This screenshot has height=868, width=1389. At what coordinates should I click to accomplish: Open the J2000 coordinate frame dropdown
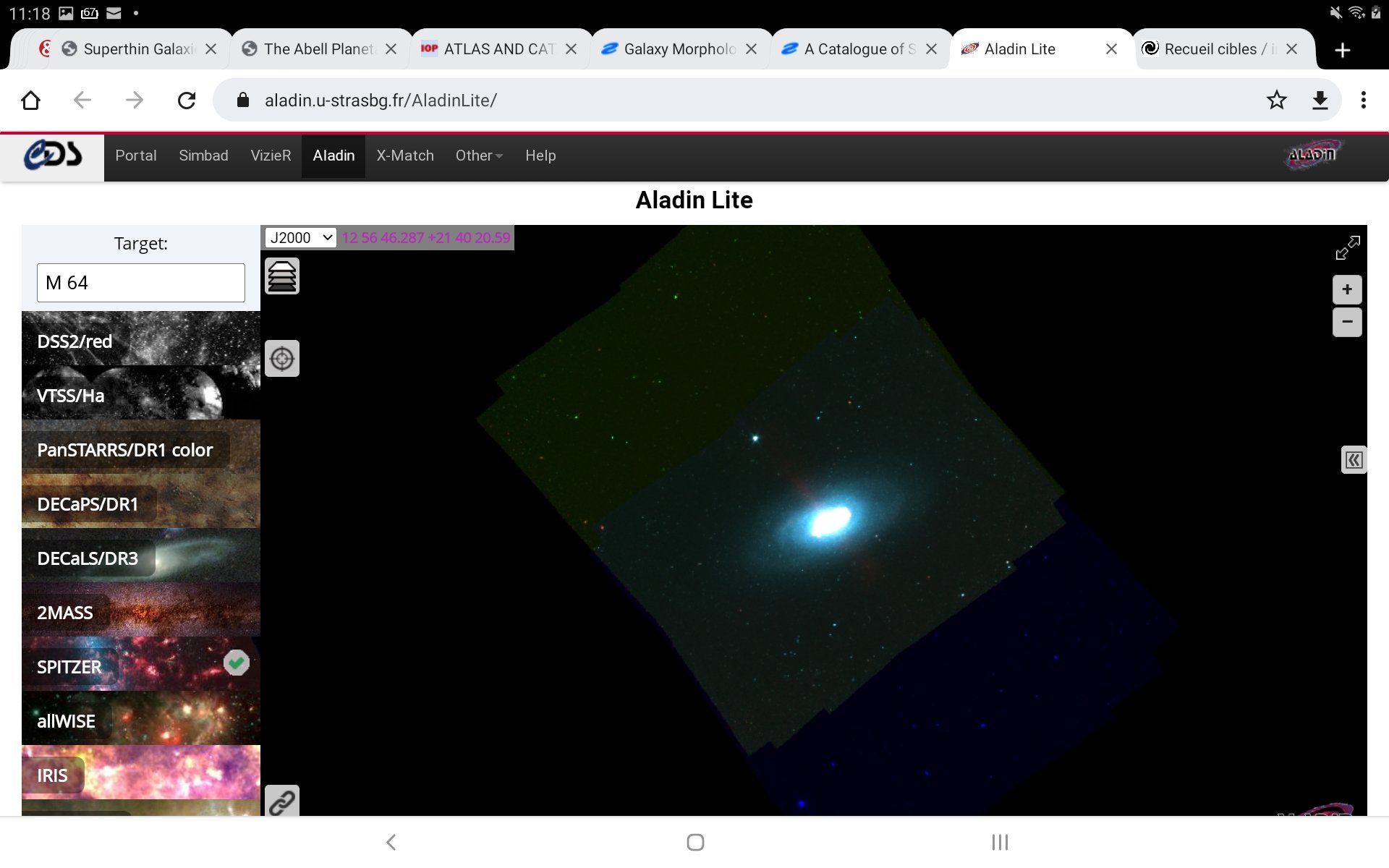[301, 237]
